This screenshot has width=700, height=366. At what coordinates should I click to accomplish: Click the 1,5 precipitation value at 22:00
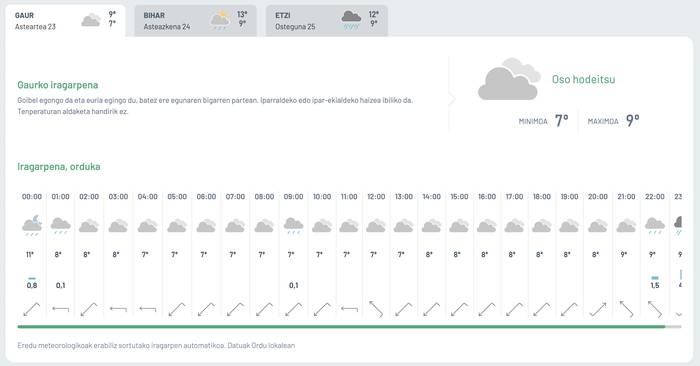click(655, 285)
